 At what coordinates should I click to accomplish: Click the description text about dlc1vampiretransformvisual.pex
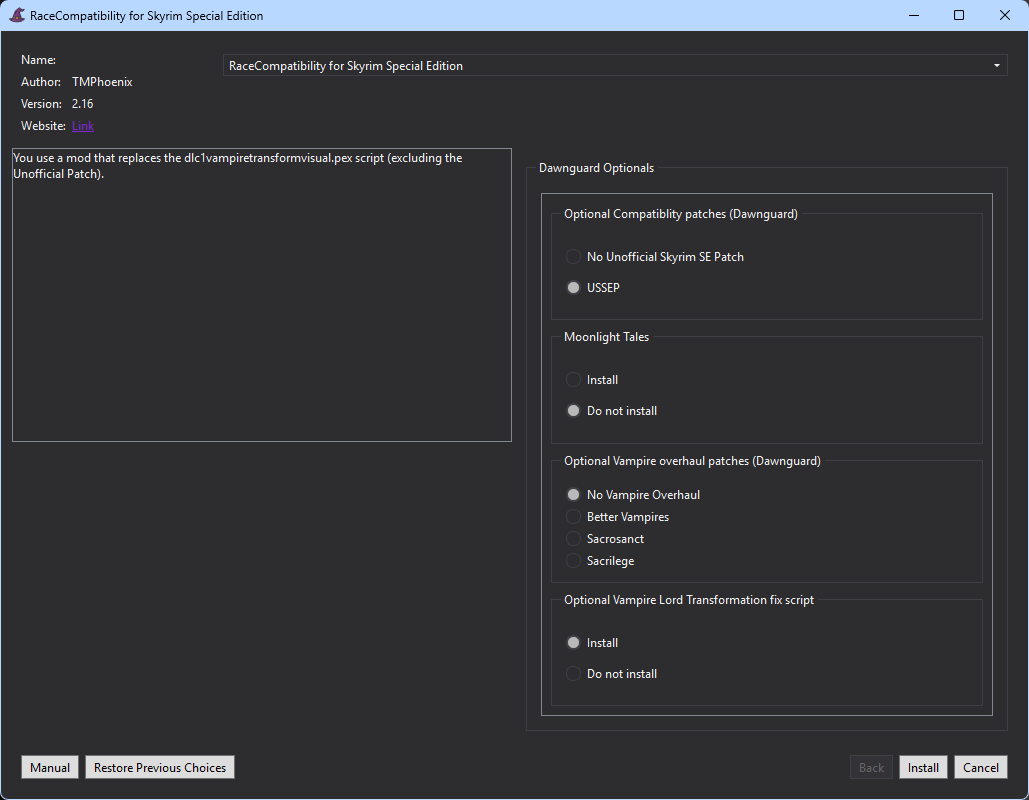point(238,166)
